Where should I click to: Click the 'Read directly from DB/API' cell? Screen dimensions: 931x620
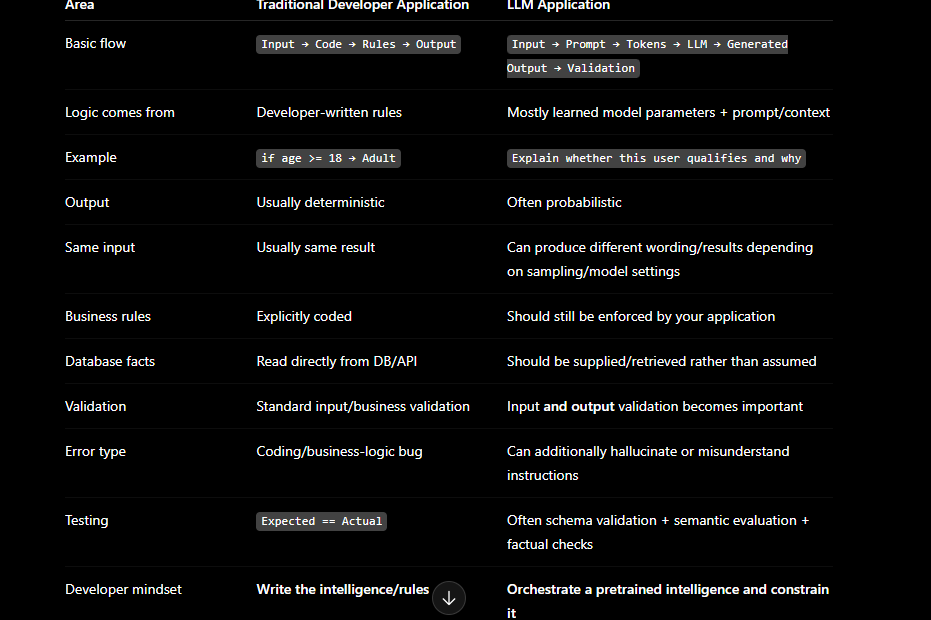[x=337, y=362]
